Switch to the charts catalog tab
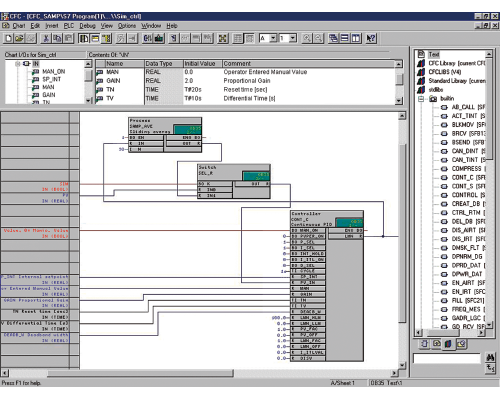500x400 pixels. (436, 344)
